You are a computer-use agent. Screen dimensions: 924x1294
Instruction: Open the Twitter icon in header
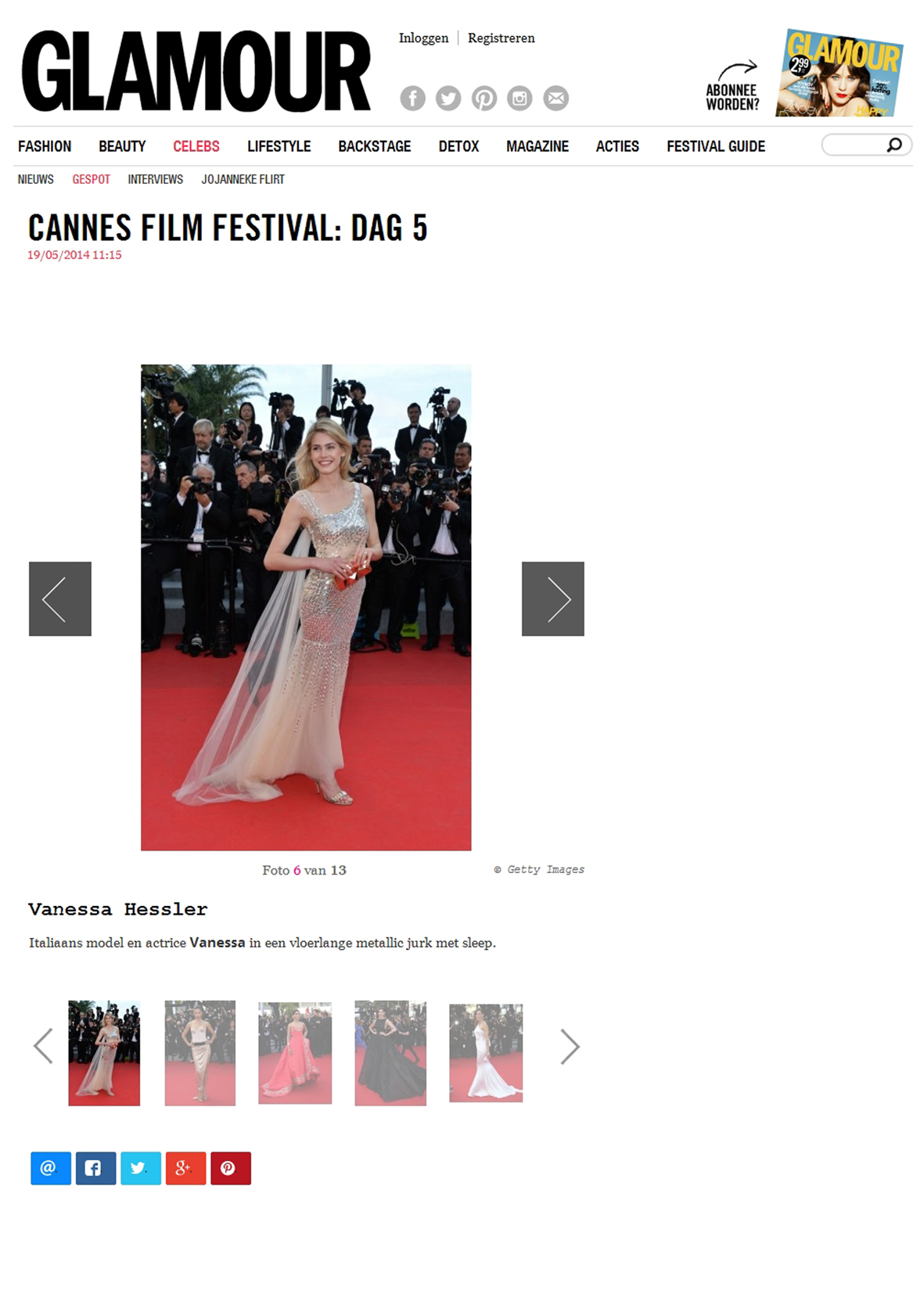[448, 98]
